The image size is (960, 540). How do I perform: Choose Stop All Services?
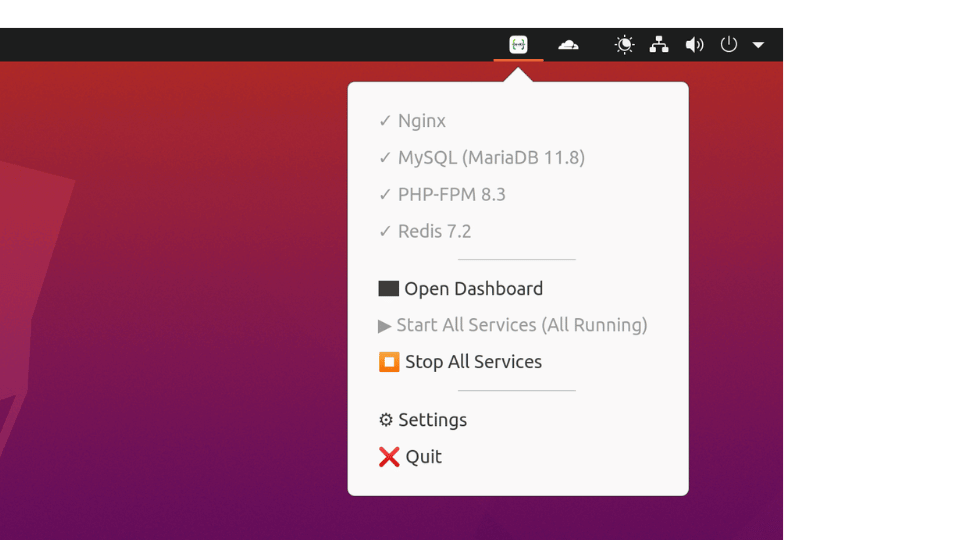point(518,362)
